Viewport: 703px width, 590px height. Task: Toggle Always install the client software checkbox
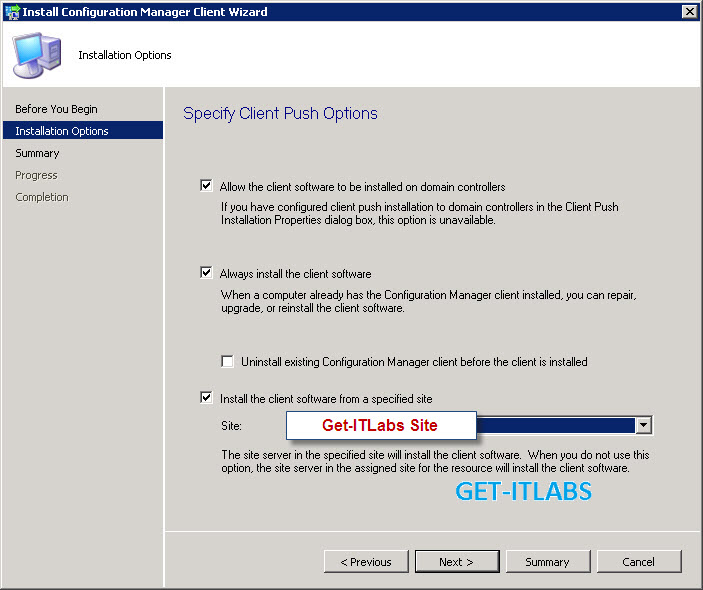tap(206, 273)
